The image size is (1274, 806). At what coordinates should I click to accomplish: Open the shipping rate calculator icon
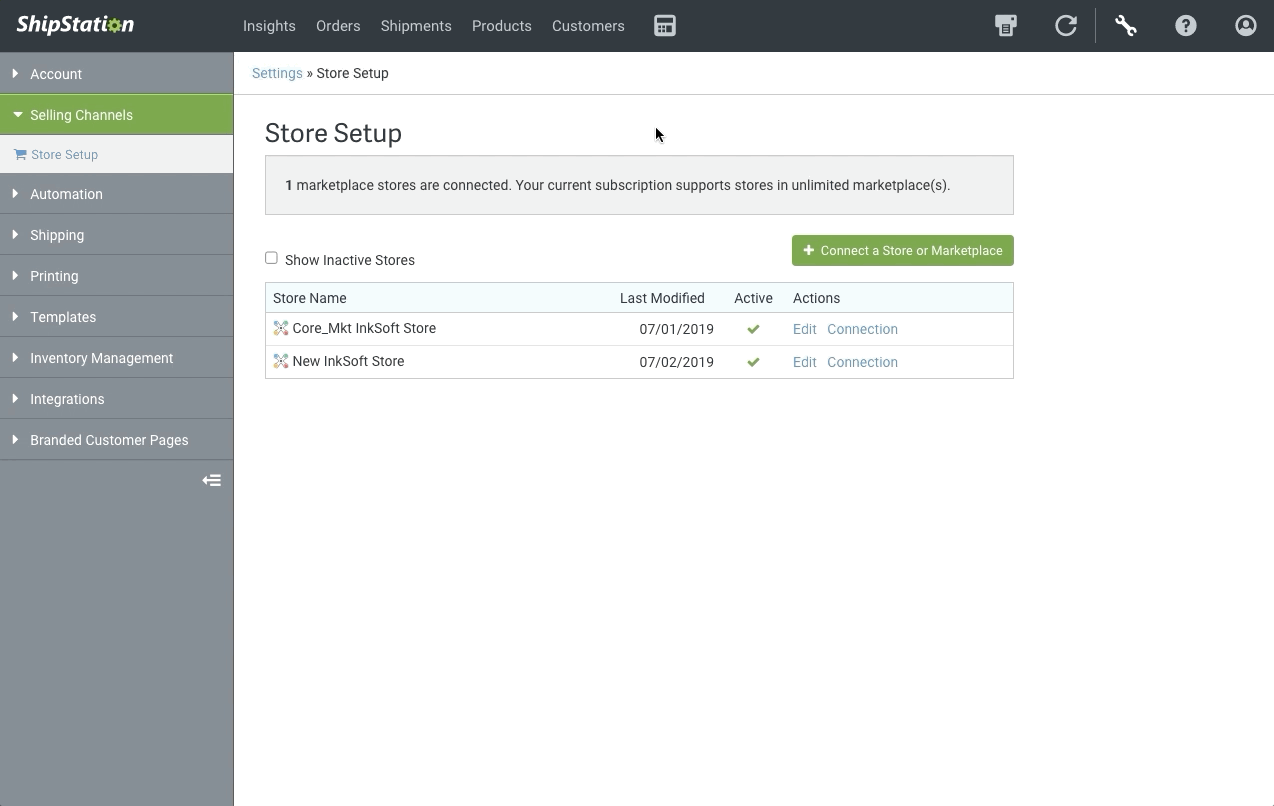665,26
